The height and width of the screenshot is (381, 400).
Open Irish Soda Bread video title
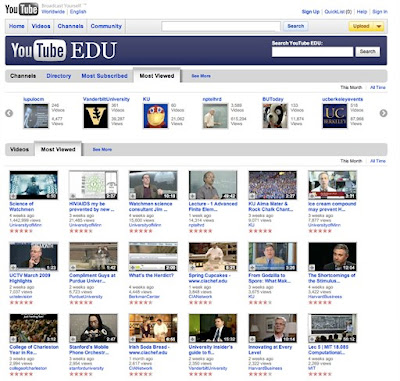click(x=149, y=350)
